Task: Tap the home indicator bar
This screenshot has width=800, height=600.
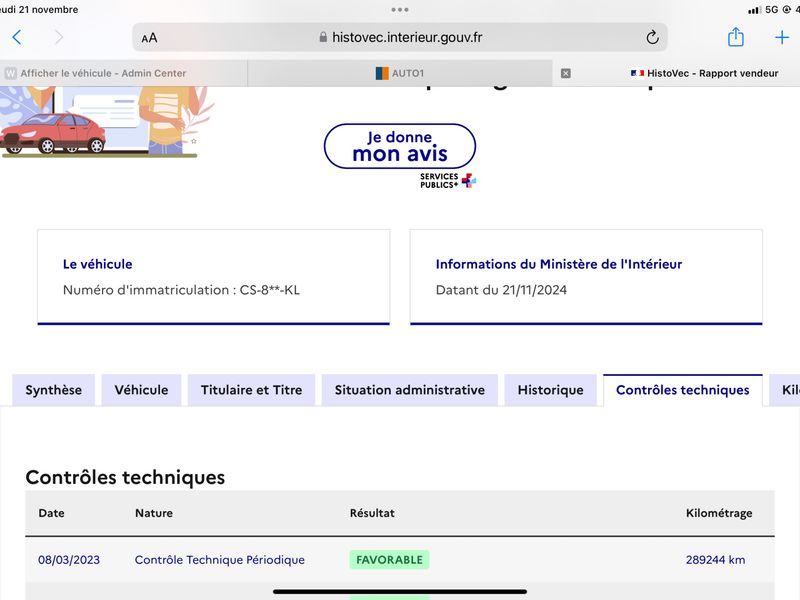Action: pos(400,592)
